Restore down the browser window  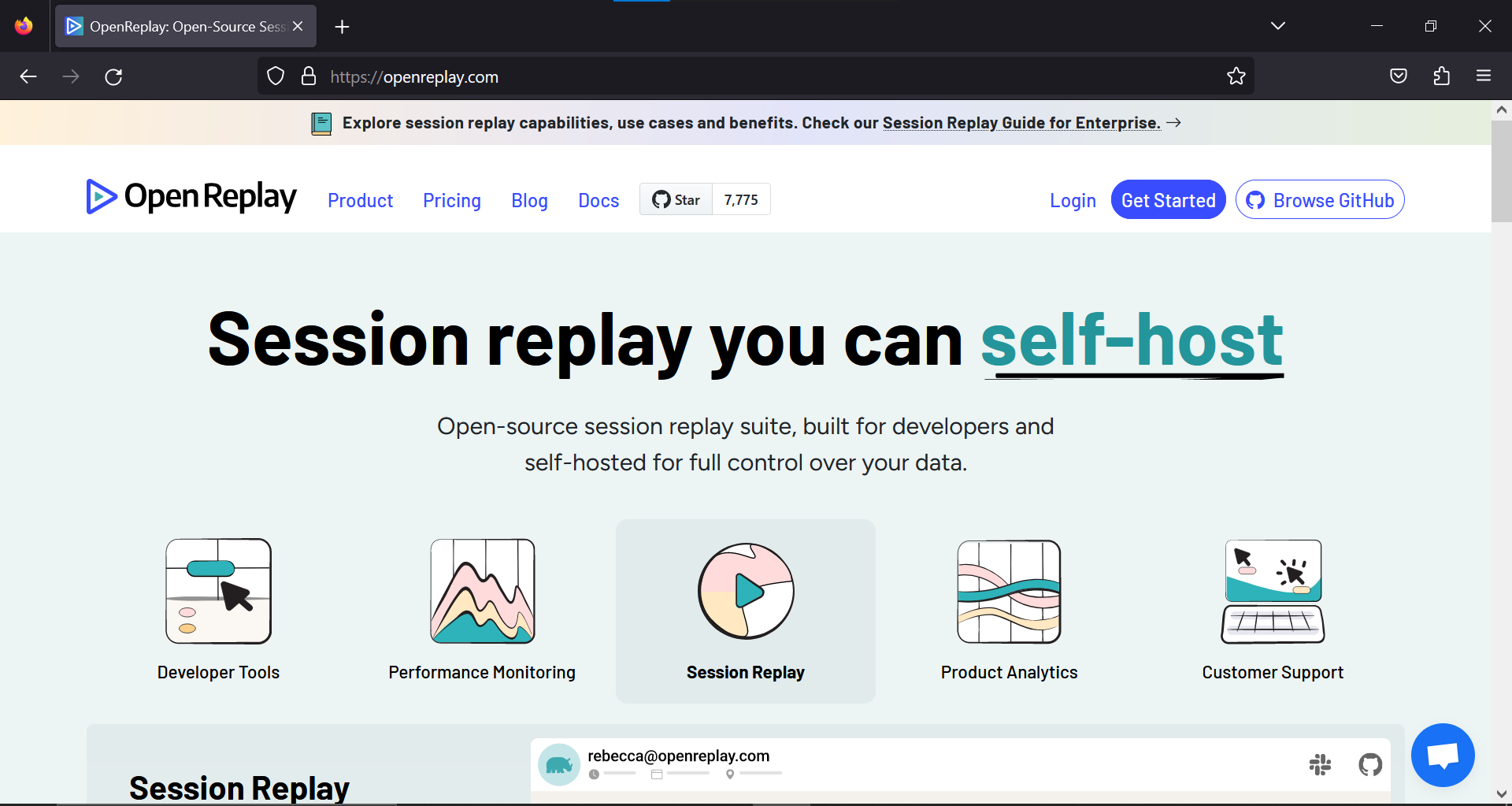tap(1431, 26)
